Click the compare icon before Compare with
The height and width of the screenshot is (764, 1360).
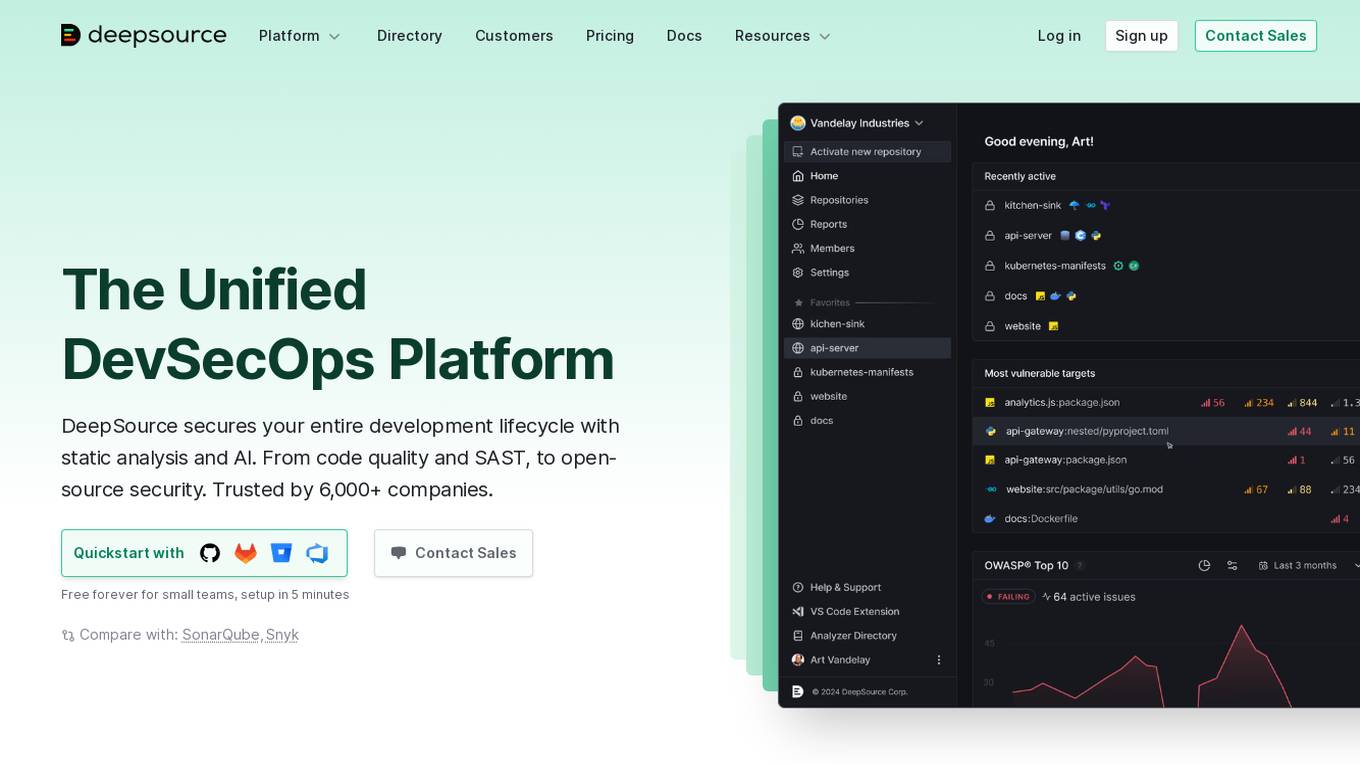tap(68, 635)
